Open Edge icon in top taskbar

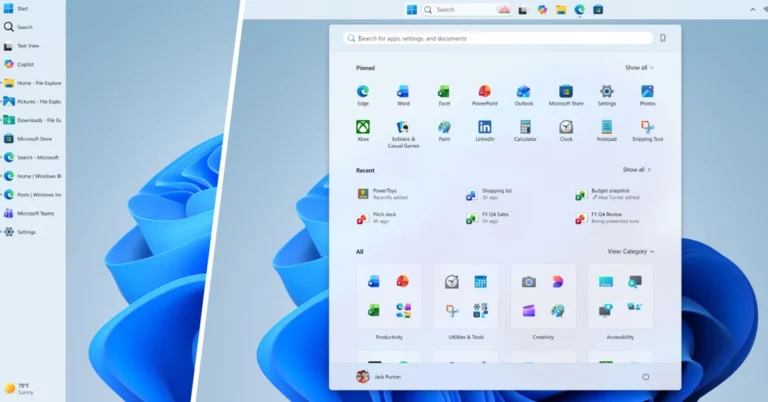pos(579,10)
